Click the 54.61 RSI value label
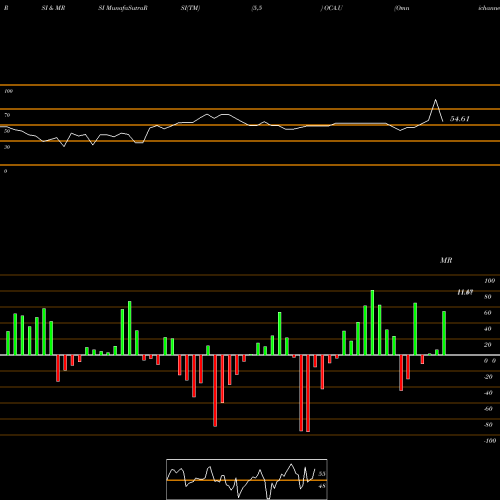Screen dimensions: 500x500 (460, 119)
